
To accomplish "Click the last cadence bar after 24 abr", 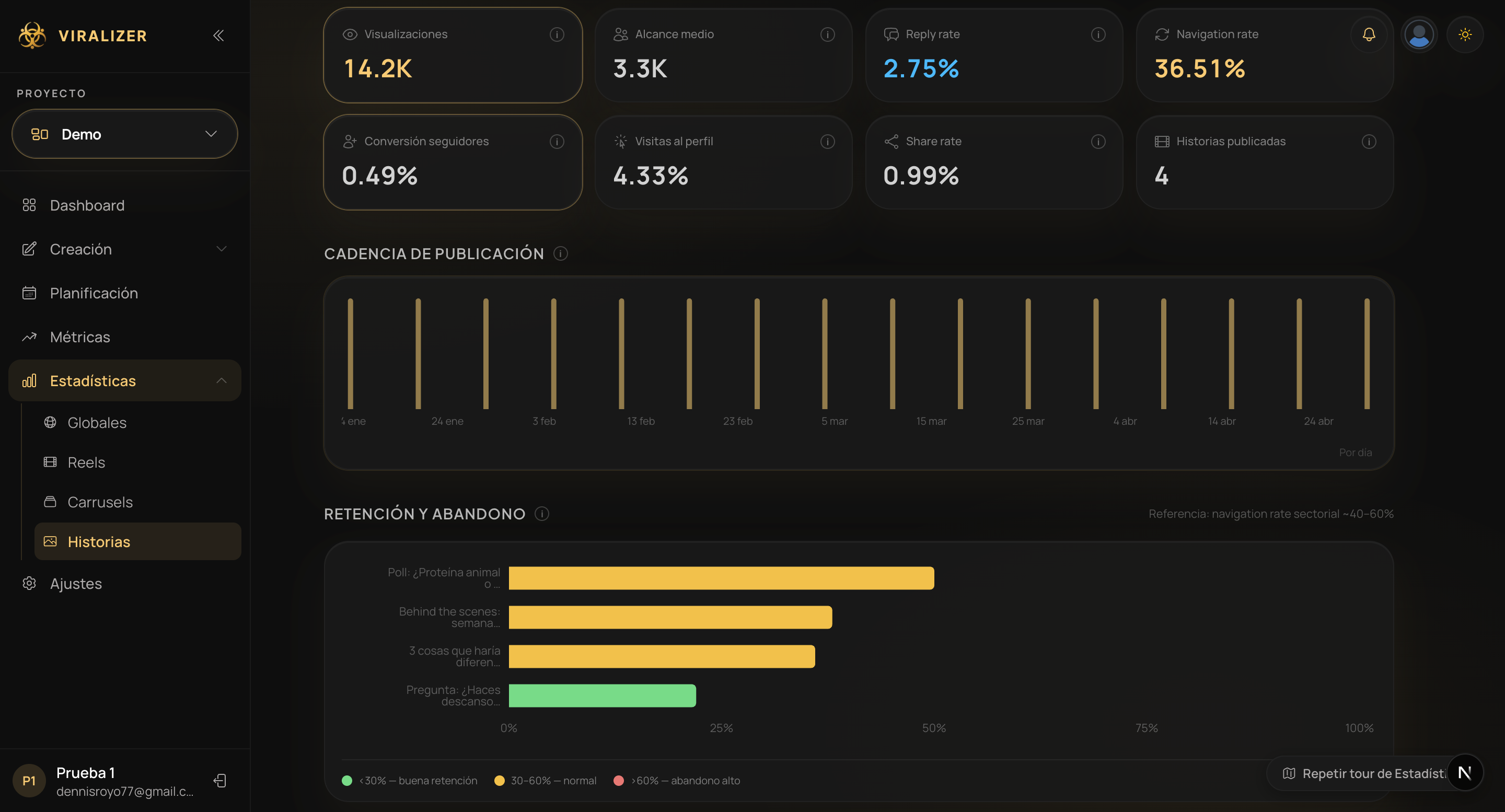I will pyautogui.click(x=1367, y=353).
